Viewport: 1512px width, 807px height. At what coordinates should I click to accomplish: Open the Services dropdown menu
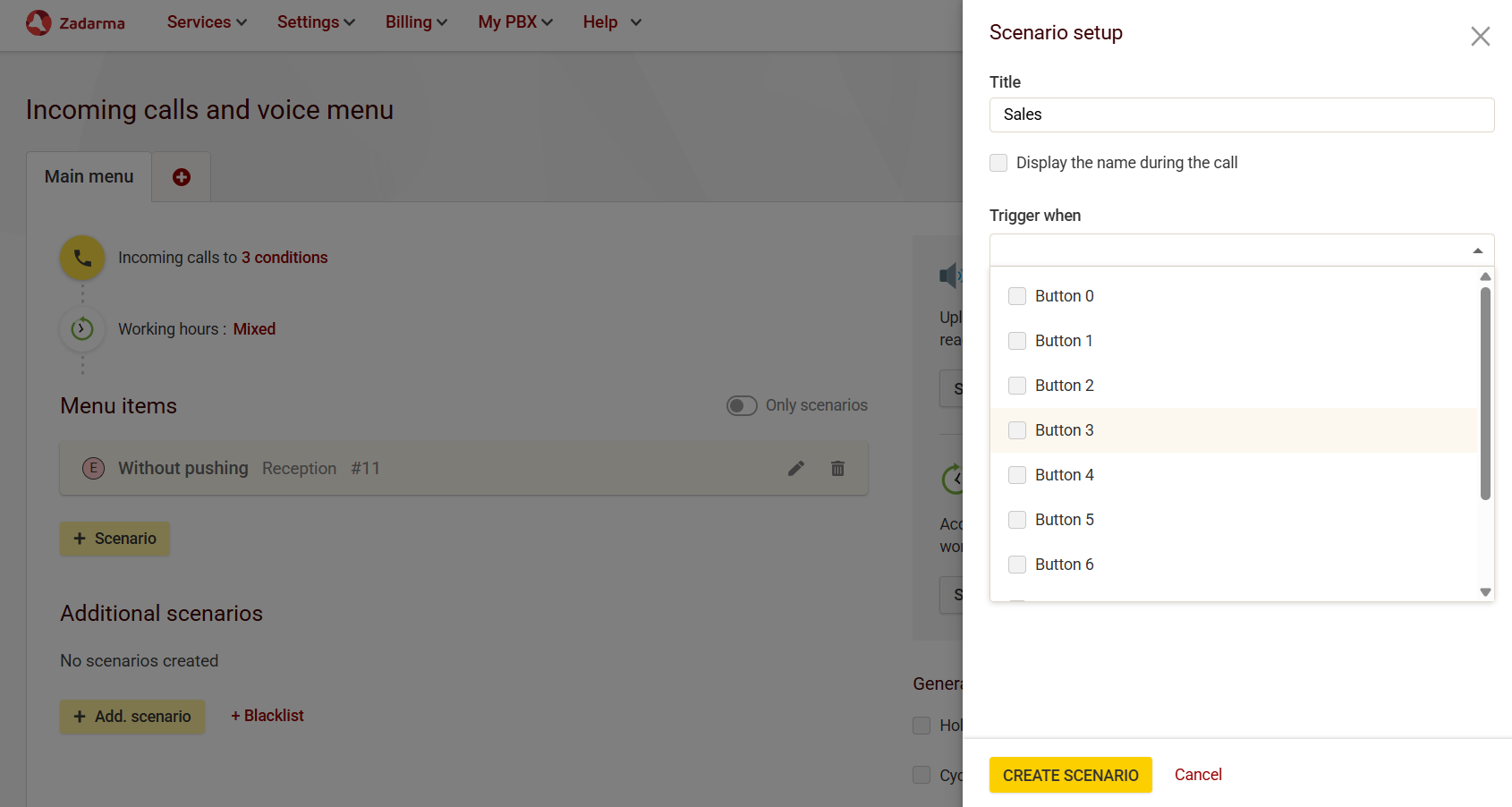207,22
